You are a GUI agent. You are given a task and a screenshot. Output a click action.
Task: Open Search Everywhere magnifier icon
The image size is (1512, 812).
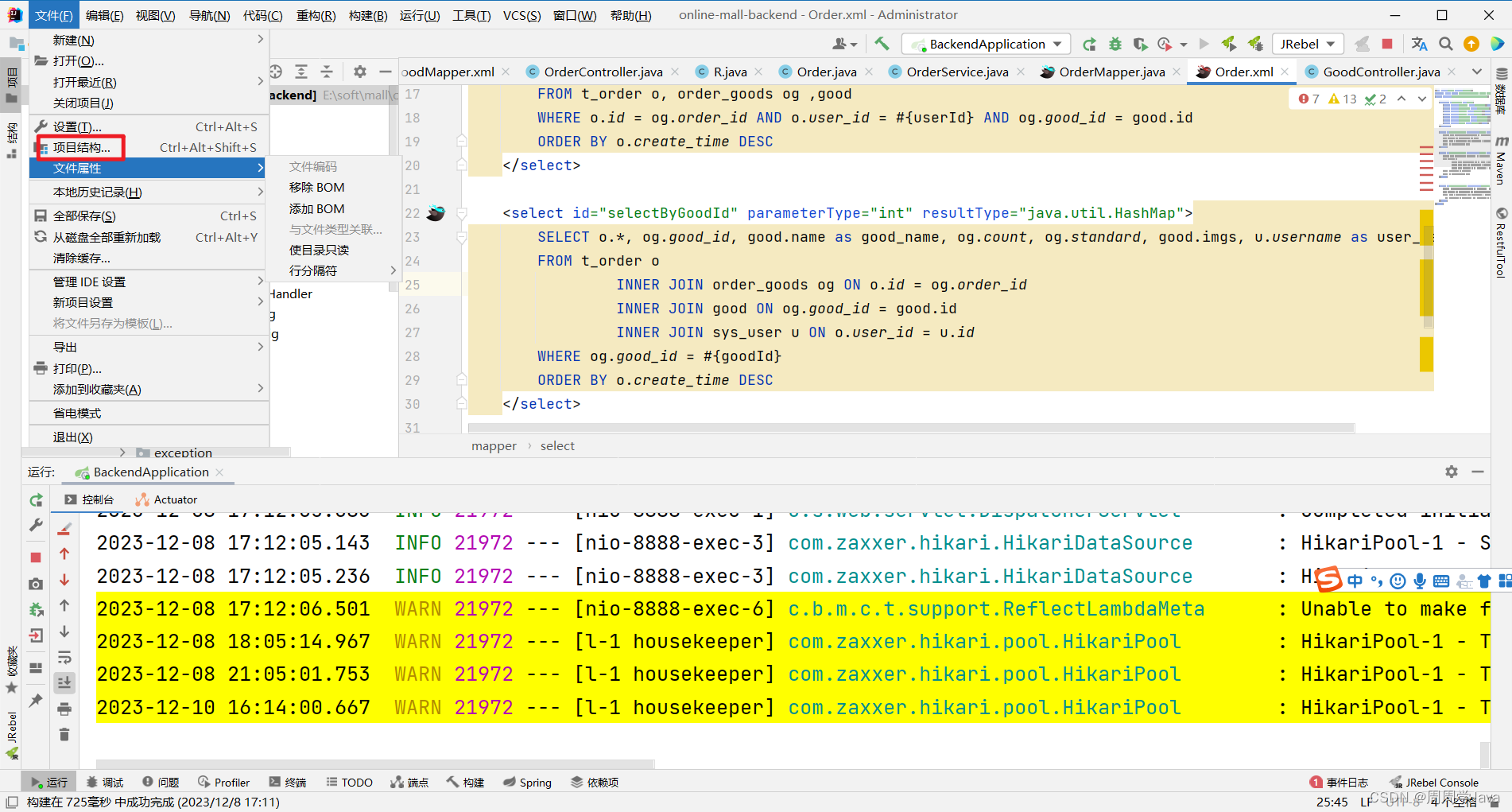[1446, 45]
